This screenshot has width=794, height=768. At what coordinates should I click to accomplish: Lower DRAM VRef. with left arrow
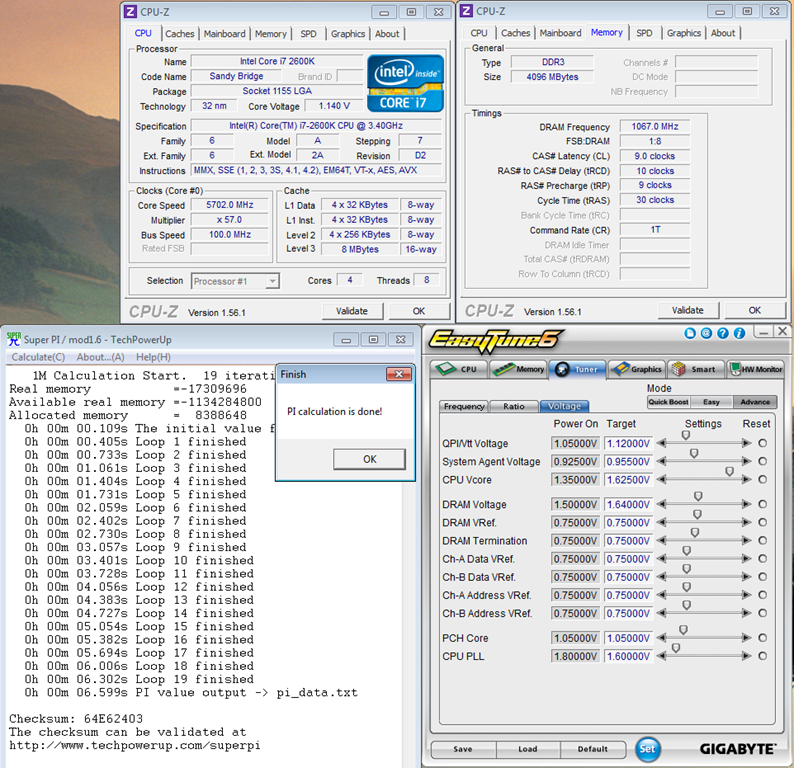point(661,522)
